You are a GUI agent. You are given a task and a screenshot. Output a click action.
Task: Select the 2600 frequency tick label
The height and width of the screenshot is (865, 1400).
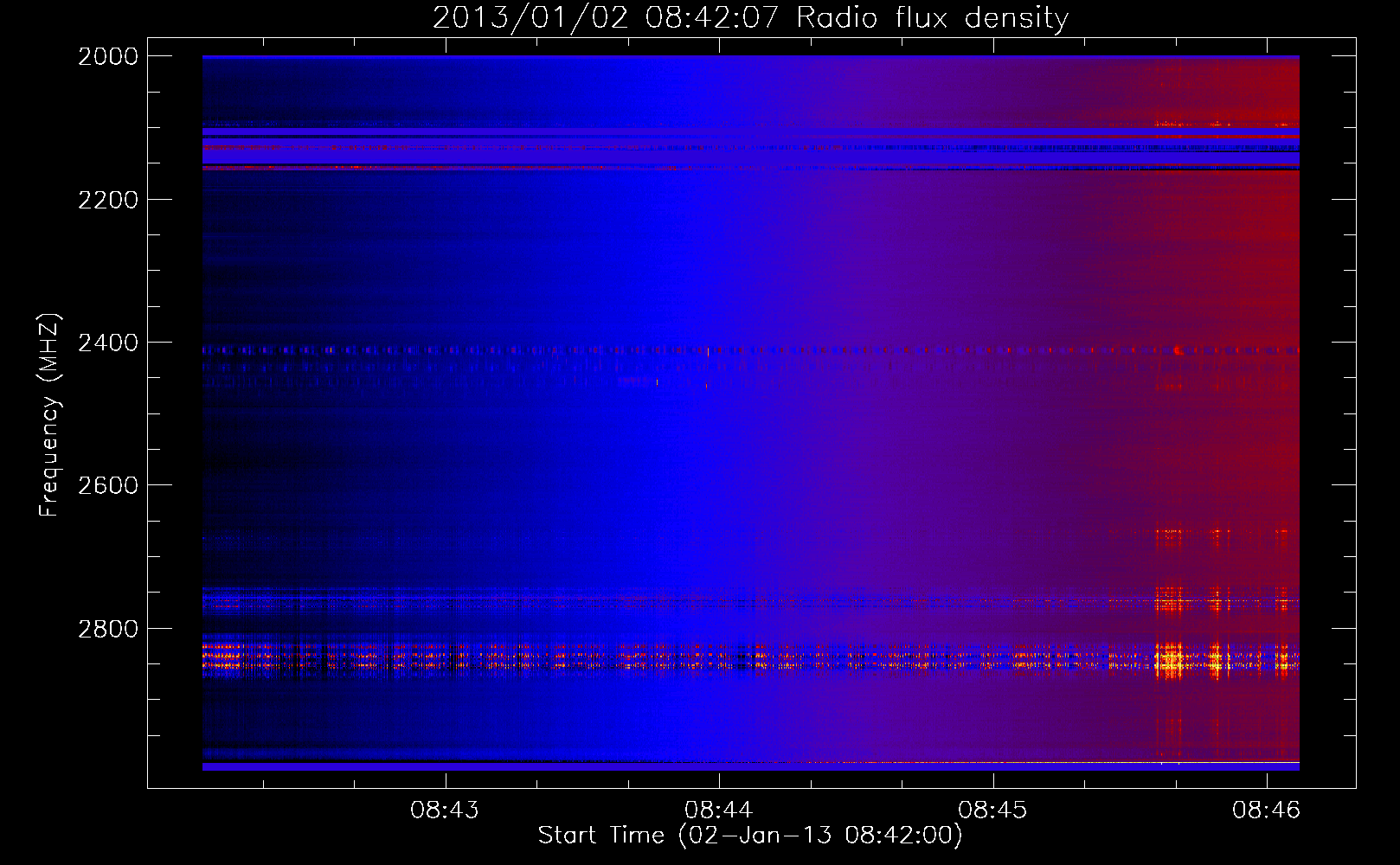pyautogui.click(x=108, y=485)
